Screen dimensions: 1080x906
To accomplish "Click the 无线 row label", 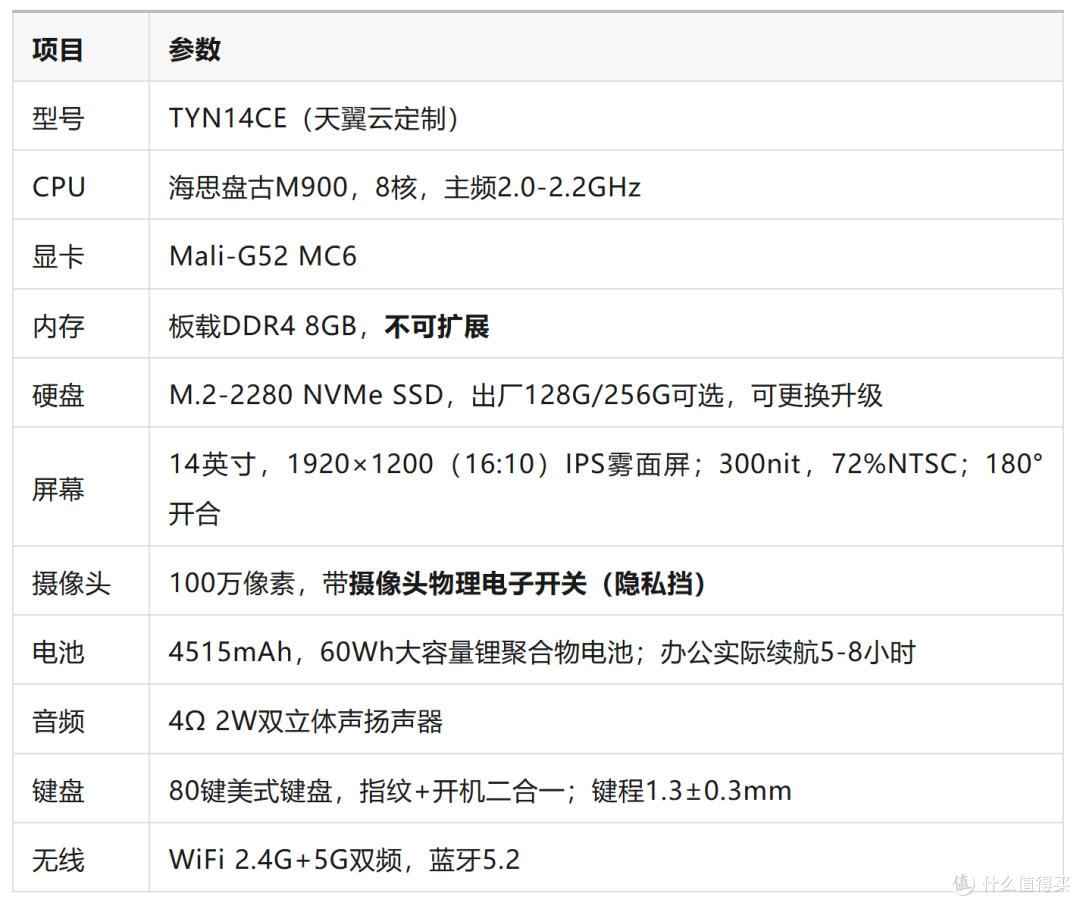I will tap(58, 860).
